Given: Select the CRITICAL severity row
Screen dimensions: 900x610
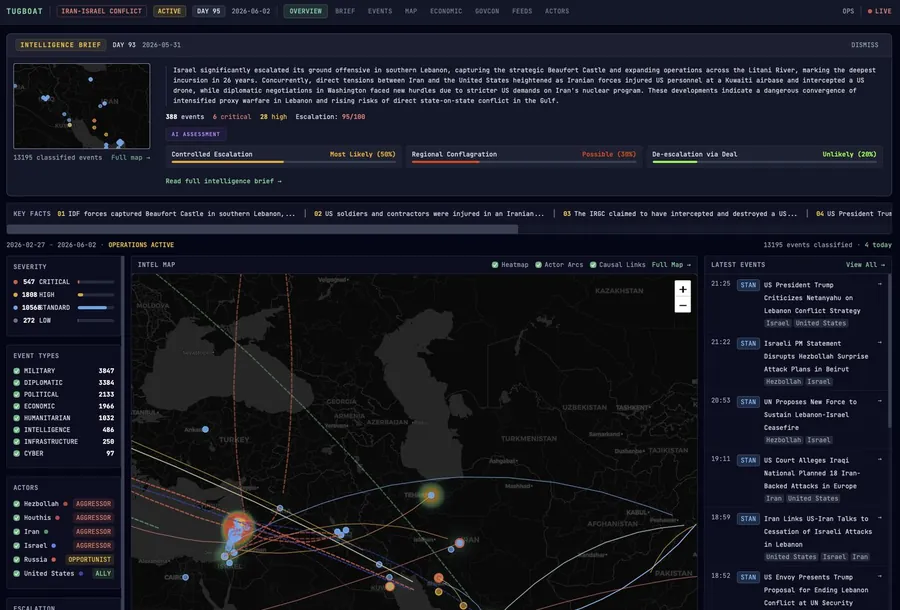Looking at the screenshot, I should click(x=64, y=282).
